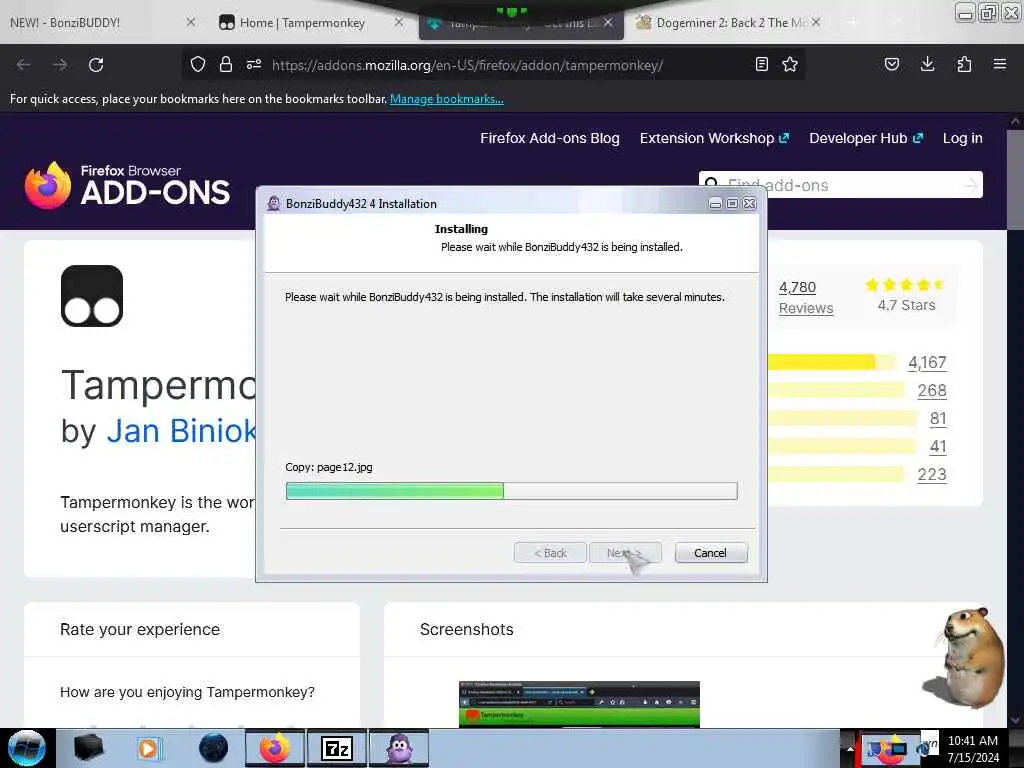Open author Jan Biniok link
This screenshot has width=1024, height=768.
pyautogui.click(x=181, y=431)
